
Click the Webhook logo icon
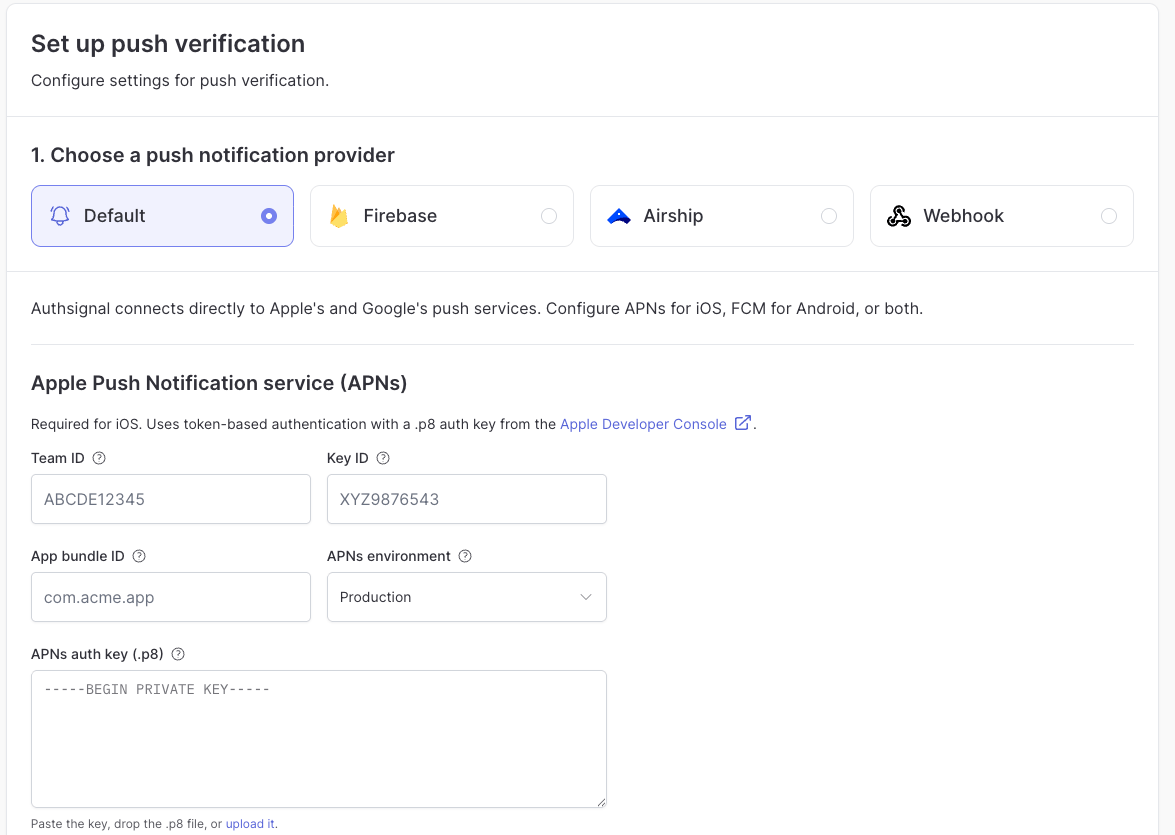[x=898, y=216]
